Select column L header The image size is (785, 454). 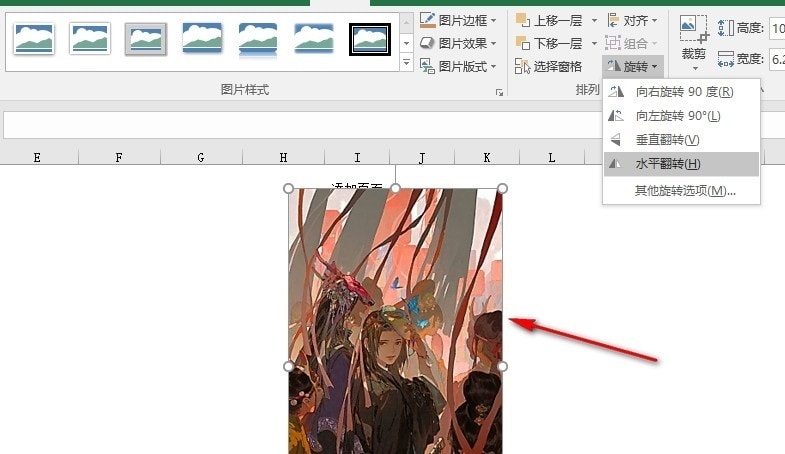[552, 158]
